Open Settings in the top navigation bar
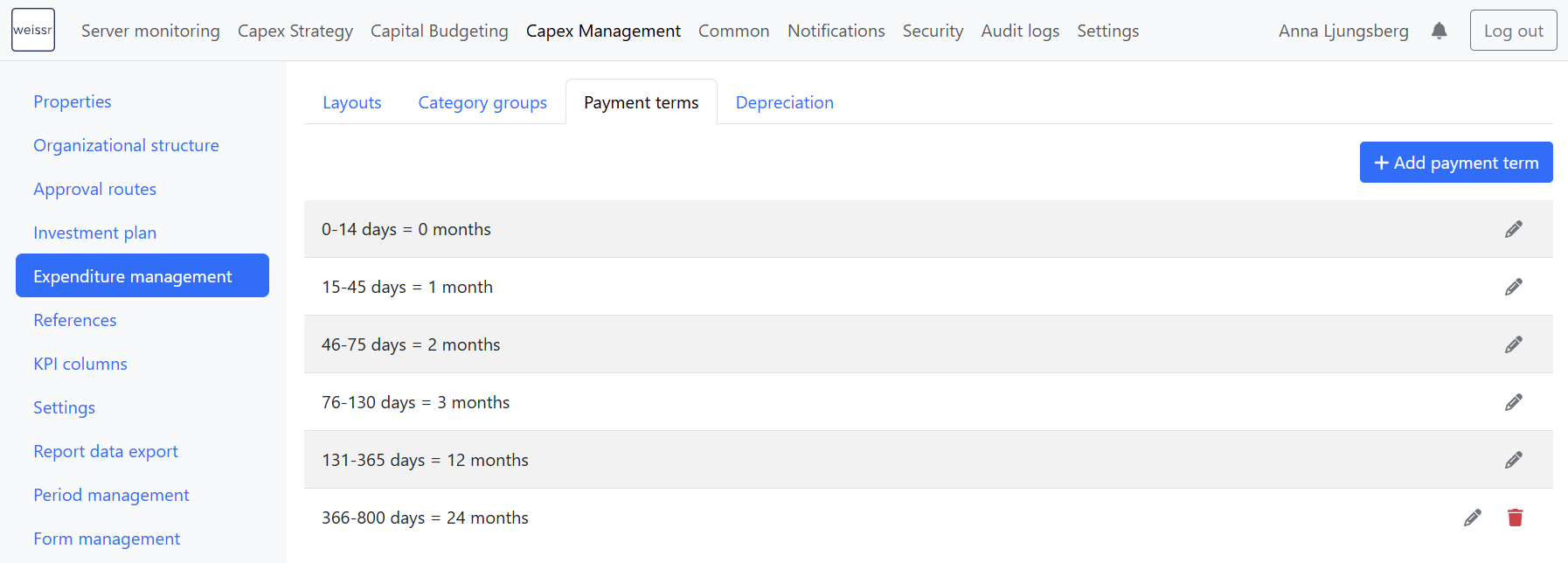Image resolution: width=1568 pixels, height=563 pixels. point(1108,31)
